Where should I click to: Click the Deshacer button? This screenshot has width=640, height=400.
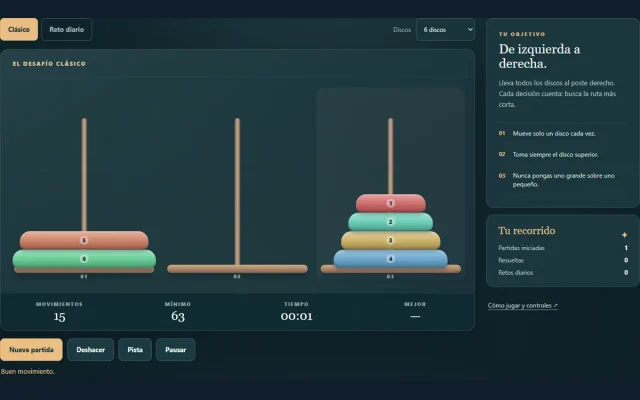[90, 350]
